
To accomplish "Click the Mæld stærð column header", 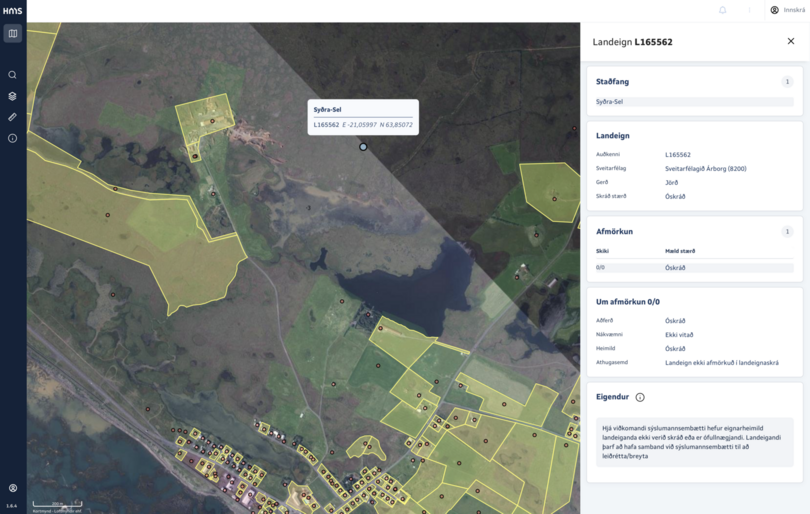I will pyautogui.click(x=680, y=251).
